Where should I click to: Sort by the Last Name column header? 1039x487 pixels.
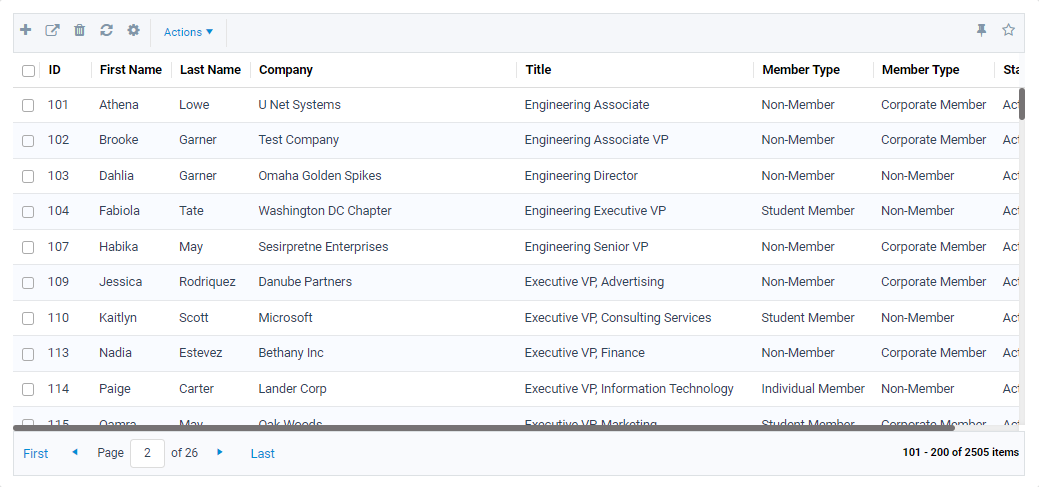coord(210,70)
